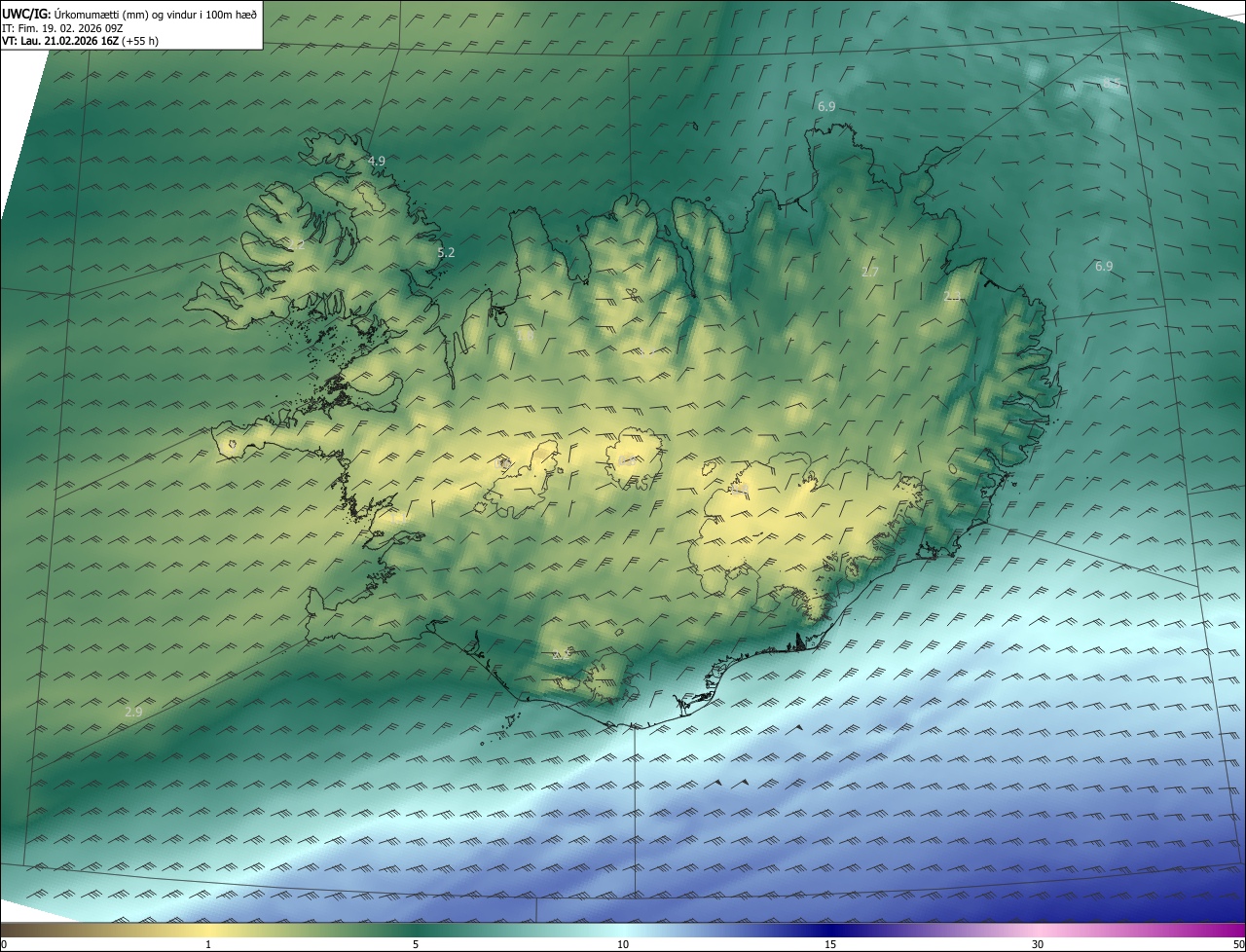Click the '50' tick on the color scale
1246x952 pixels.
point(1238,944)
